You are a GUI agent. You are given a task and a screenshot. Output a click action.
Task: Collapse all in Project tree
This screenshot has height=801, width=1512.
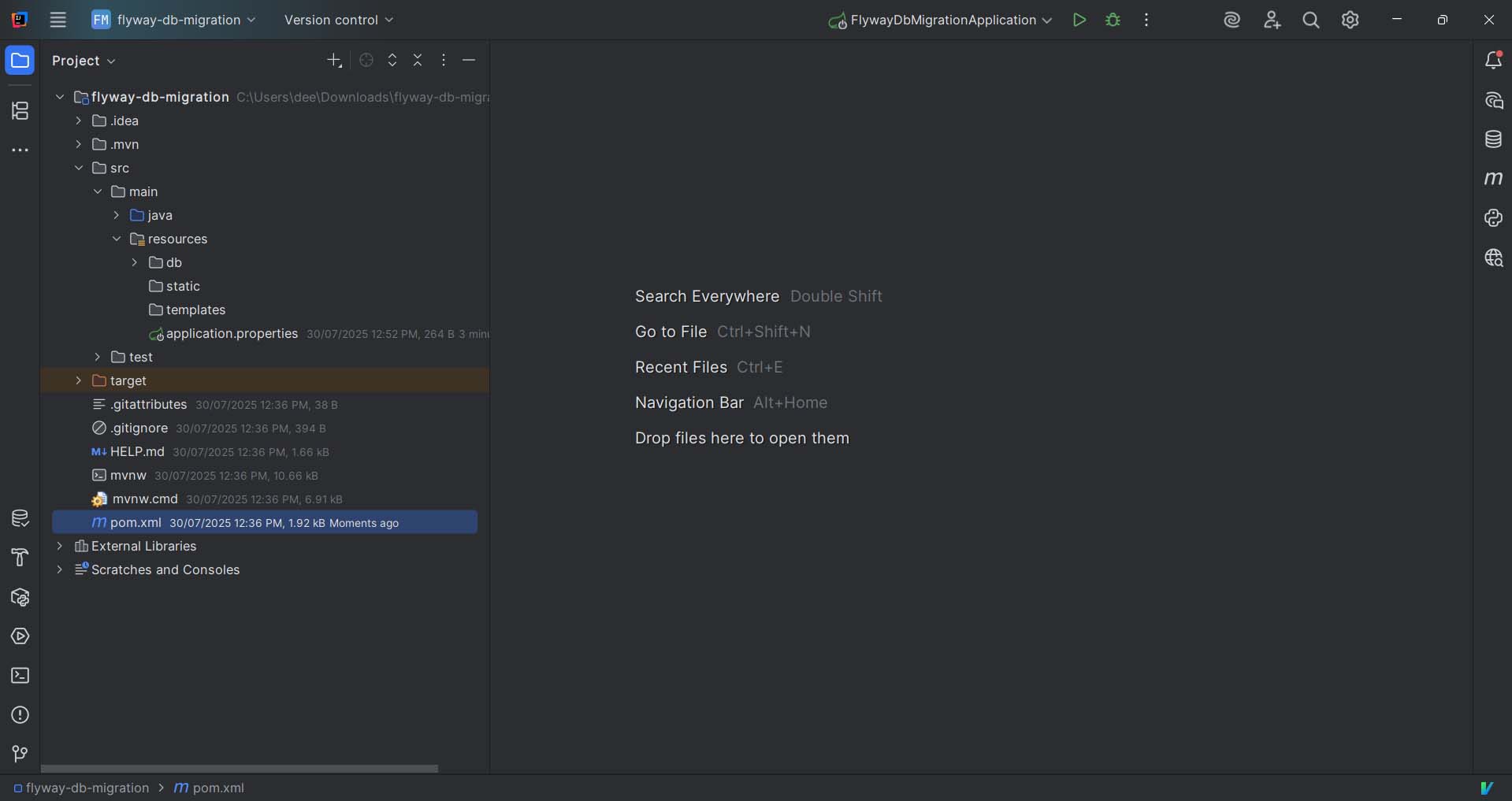click(x=418, y=61)
